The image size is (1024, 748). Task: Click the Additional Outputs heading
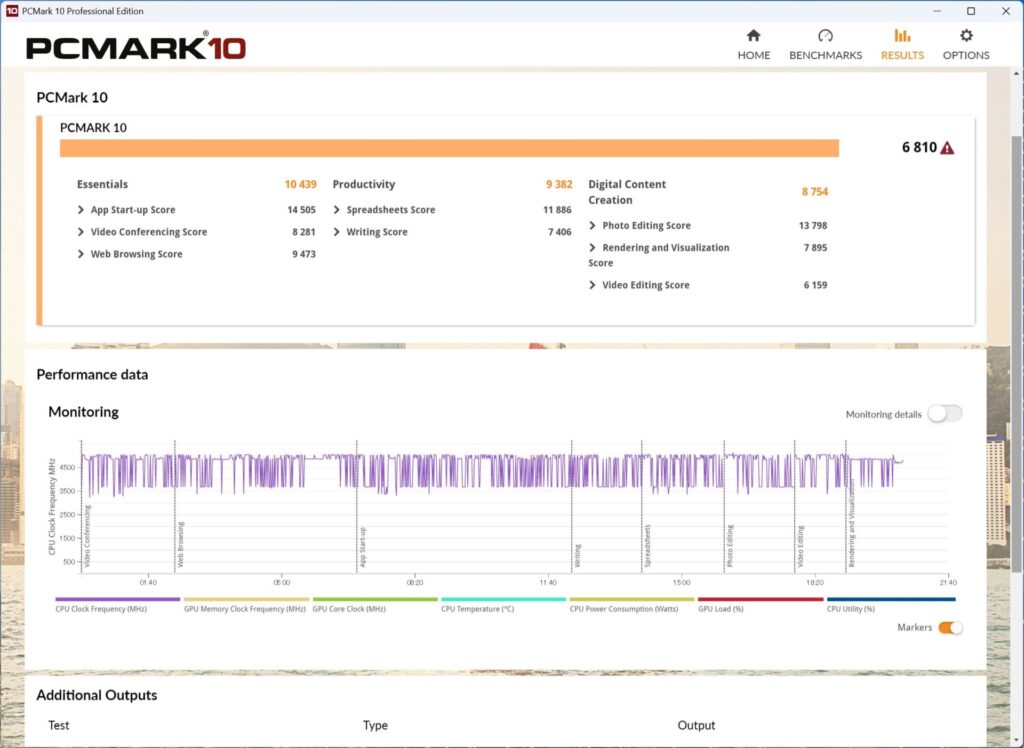click(97, 695)
